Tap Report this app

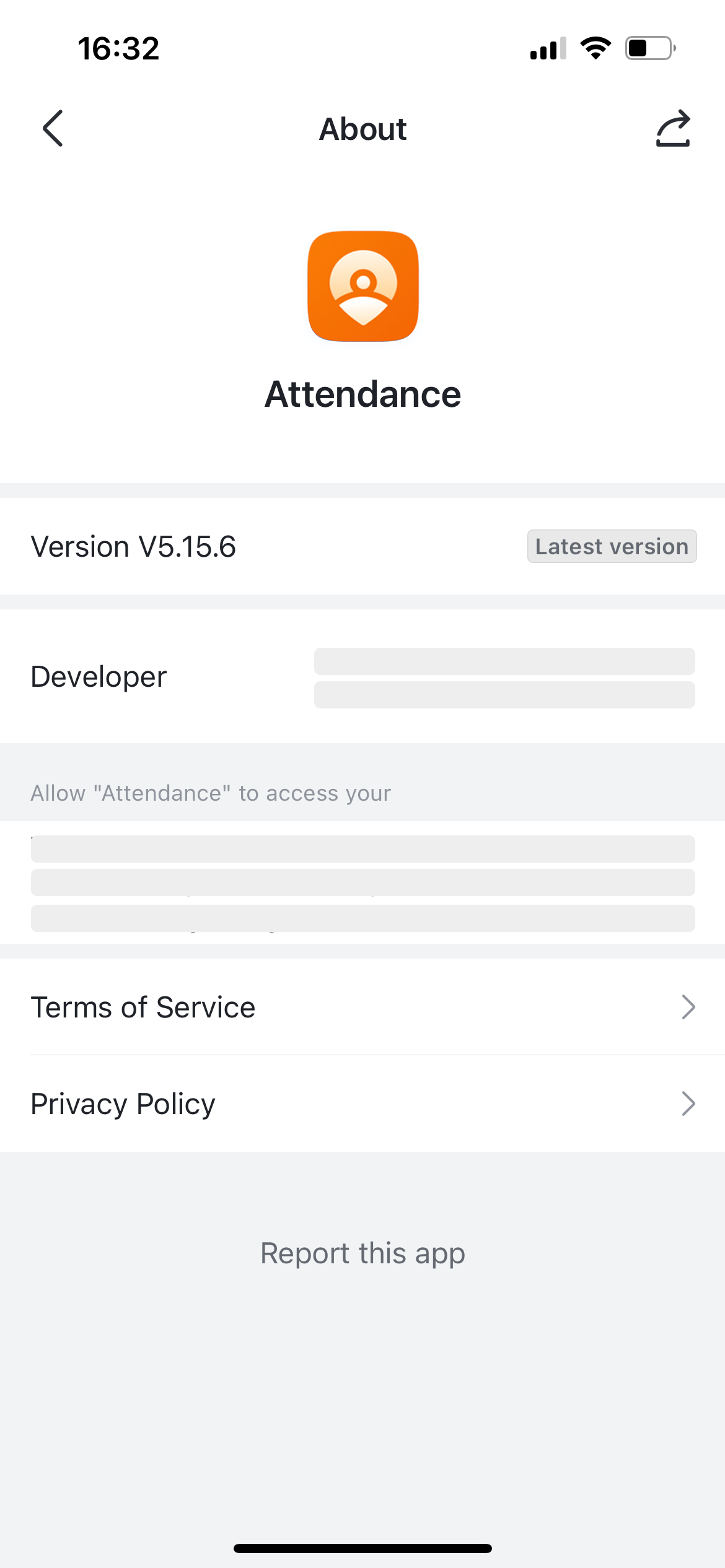(362, 1252)
